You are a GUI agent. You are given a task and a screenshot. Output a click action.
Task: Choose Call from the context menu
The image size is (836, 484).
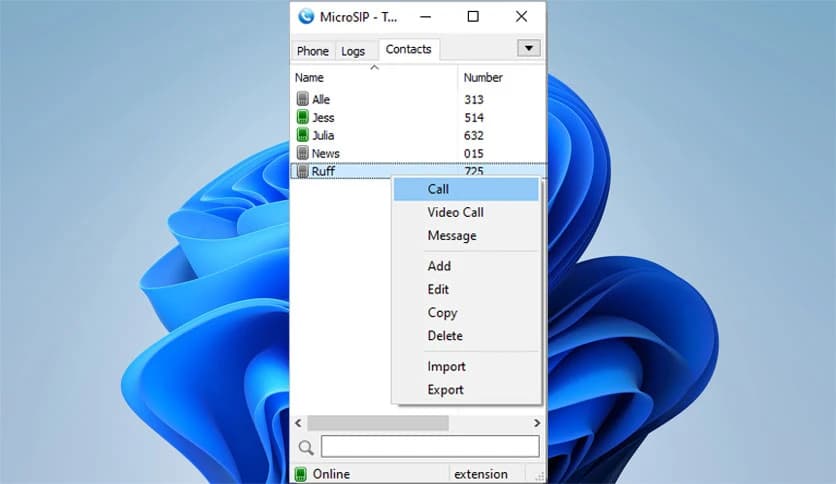467,189
